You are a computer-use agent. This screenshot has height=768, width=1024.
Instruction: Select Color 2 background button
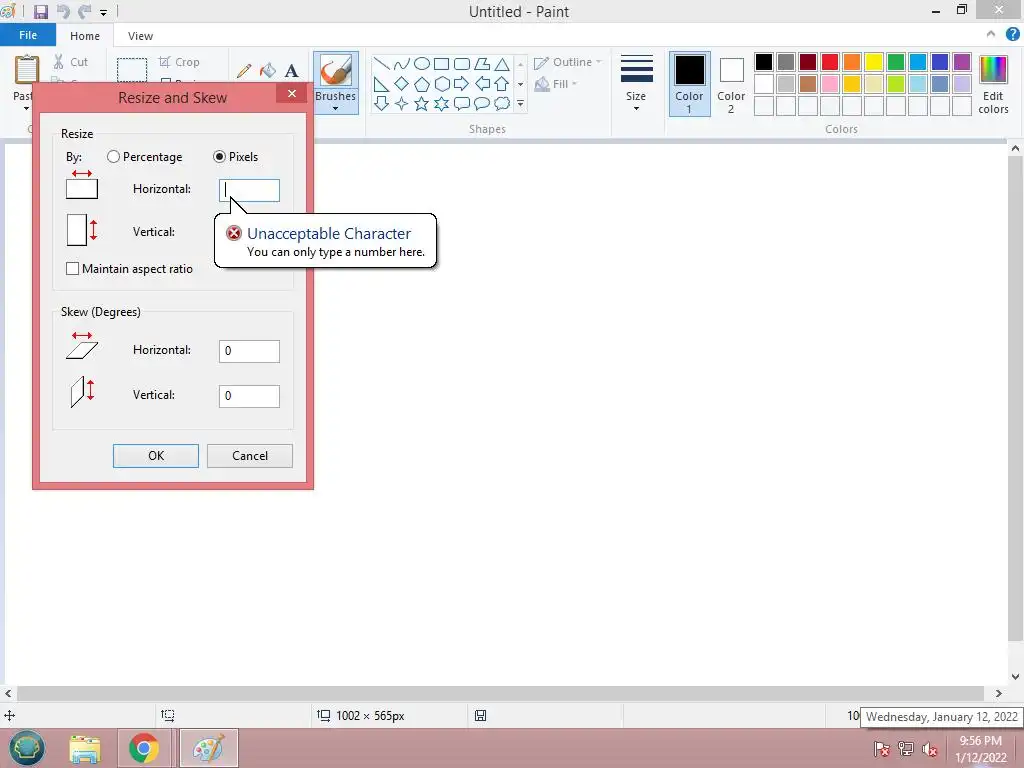tap(731, 84)
